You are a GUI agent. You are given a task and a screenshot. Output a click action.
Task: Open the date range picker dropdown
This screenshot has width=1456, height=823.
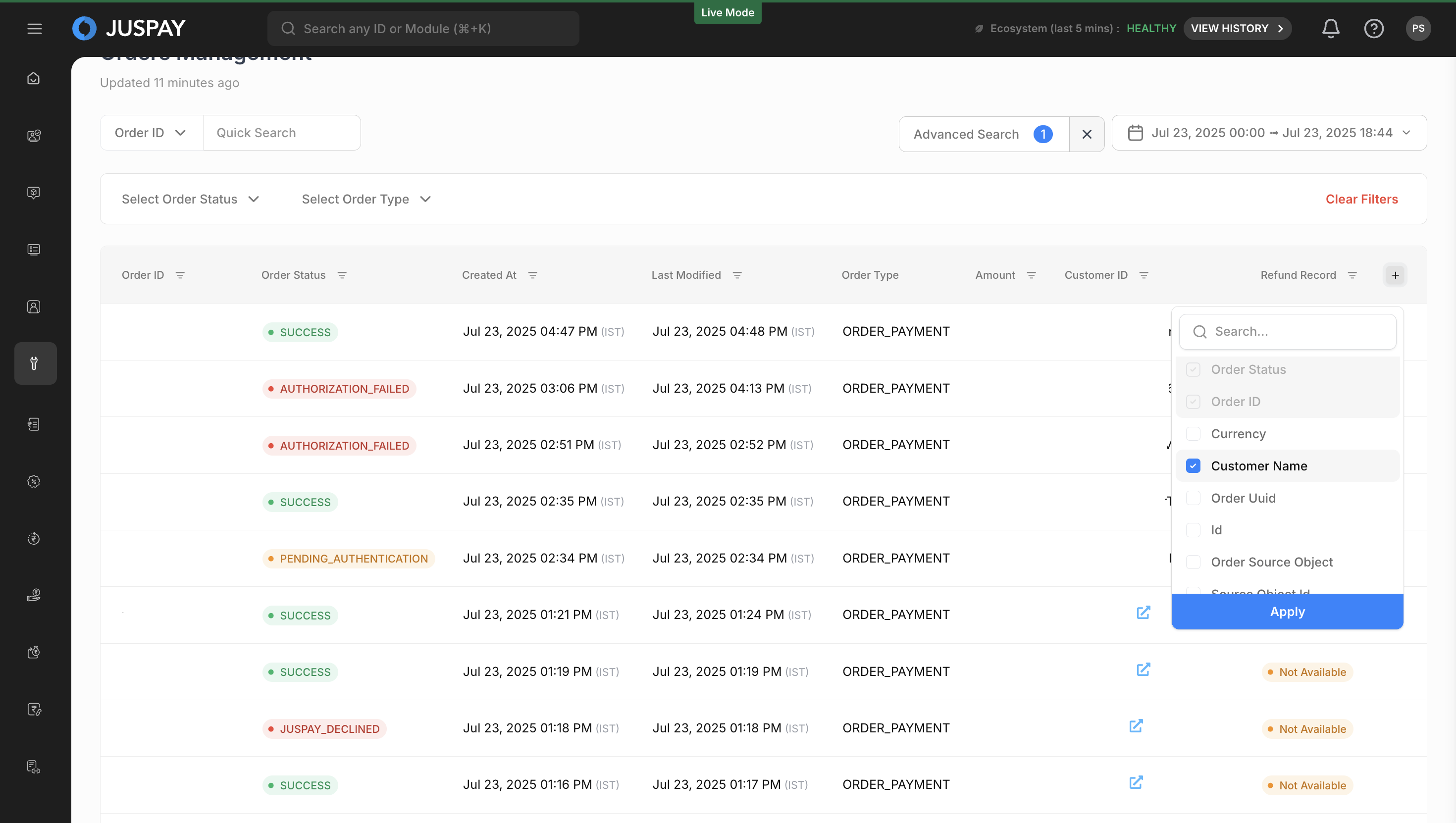(1269, 133)
